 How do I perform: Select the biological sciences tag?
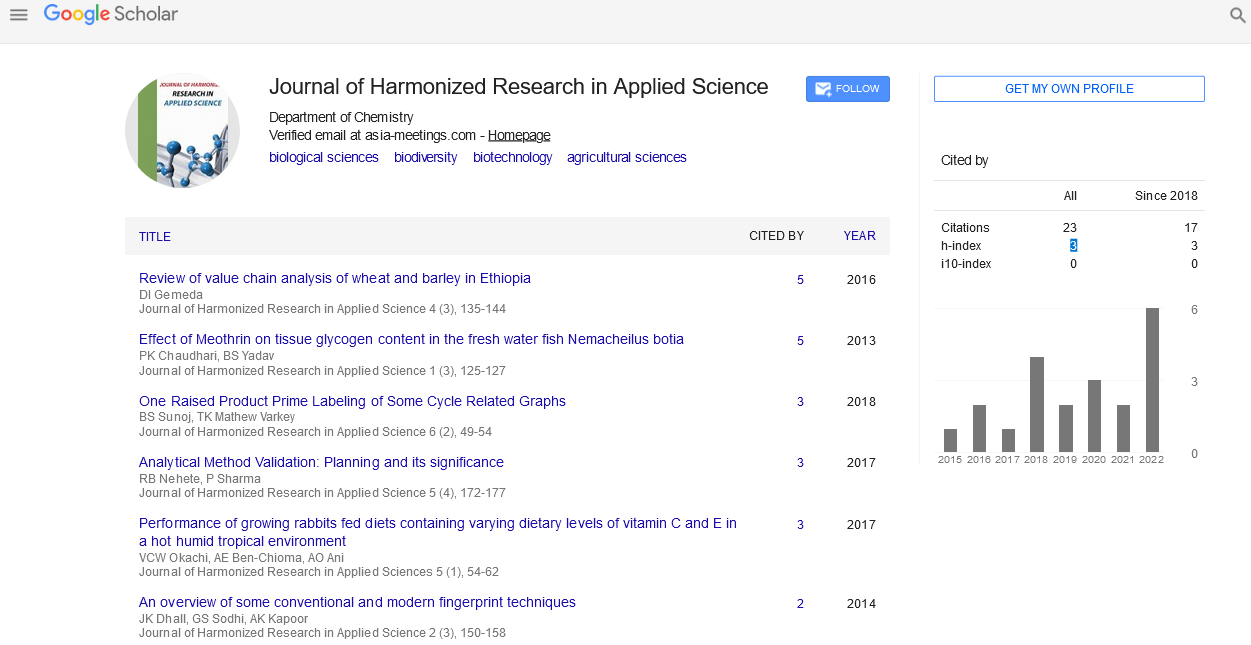(323, 157)
